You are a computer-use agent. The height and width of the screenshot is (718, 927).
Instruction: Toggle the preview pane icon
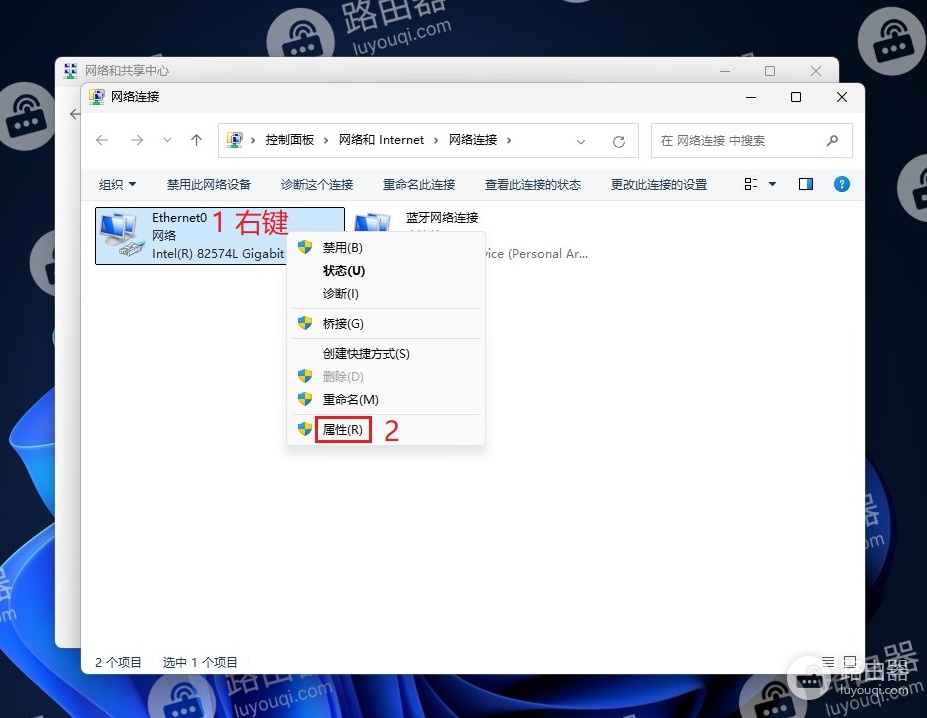tap(805, 184)
